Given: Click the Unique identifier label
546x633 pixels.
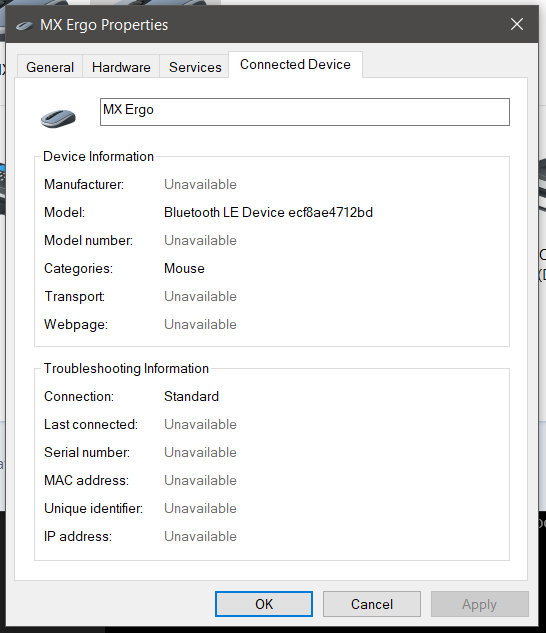Looking at the screenshot, I should [93, 509].
